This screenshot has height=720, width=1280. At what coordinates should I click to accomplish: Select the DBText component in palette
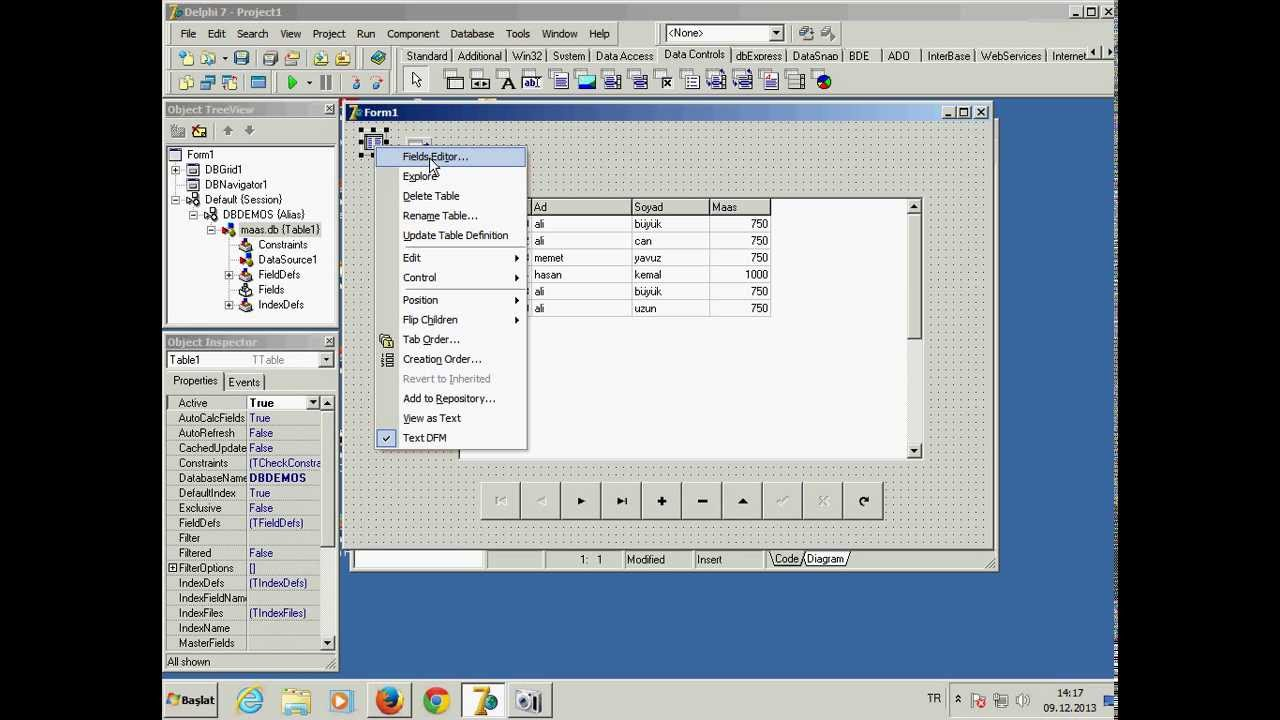507,81
